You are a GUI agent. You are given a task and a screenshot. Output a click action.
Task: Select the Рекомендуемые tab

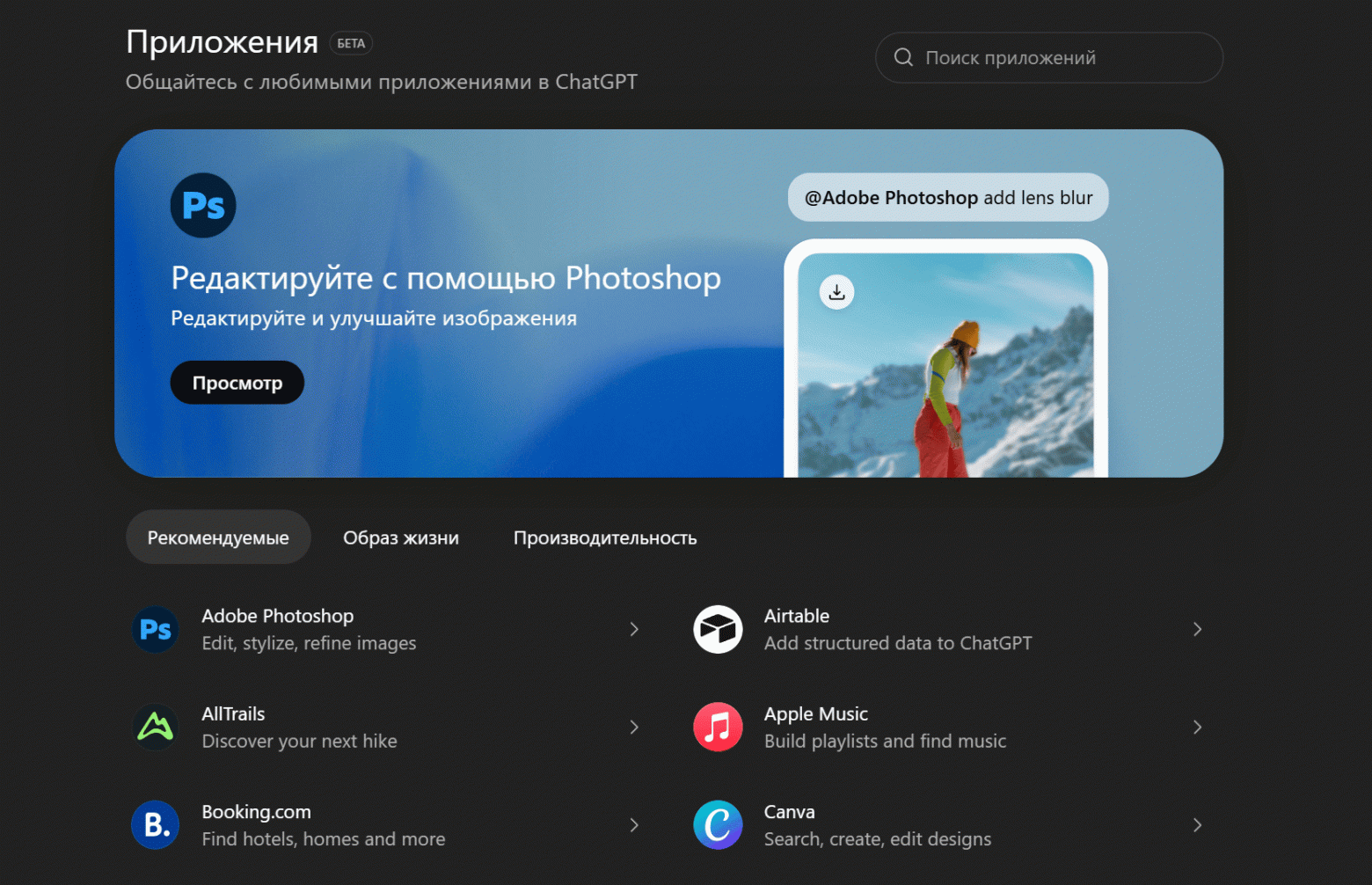[218, 537]
